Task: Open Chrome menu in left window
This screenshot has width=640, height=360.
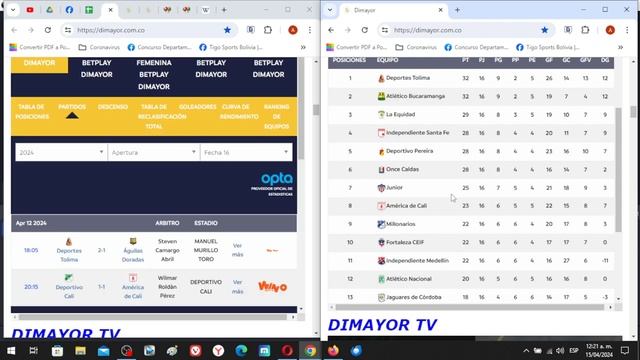Action: coord(310,30)
